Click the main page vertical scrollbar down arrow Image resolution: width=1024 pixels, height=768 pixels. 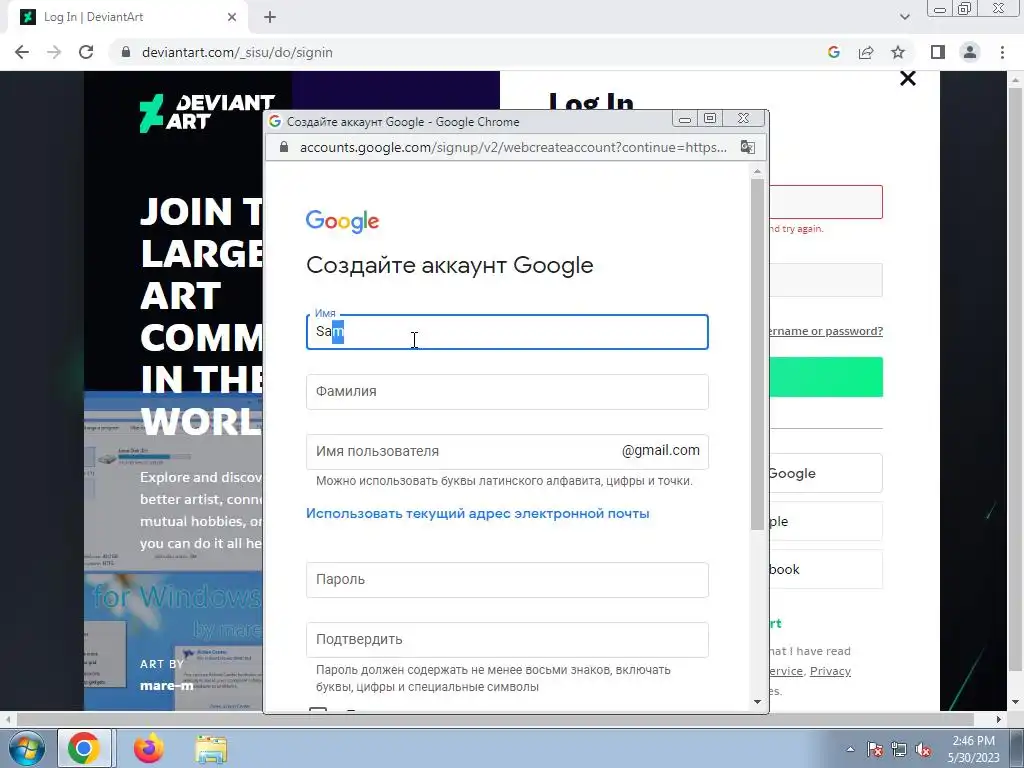tap(1016, 703)
